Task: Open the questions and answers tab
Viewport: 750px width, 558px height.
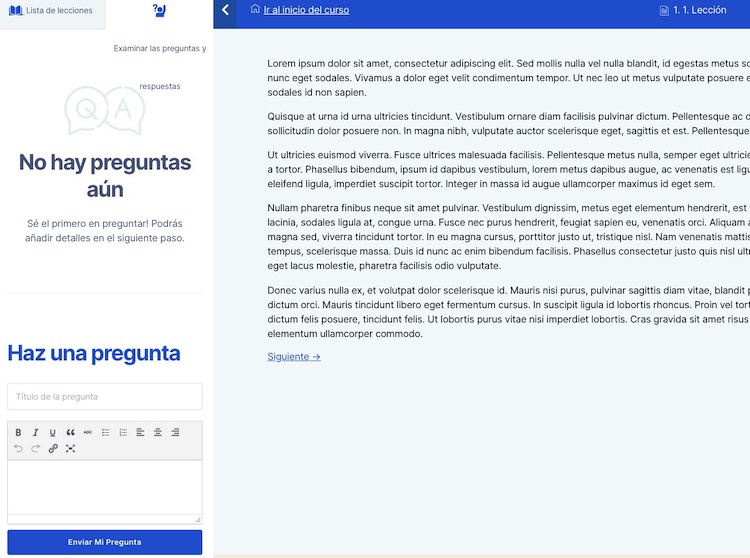Action: (x=159, y=11)
